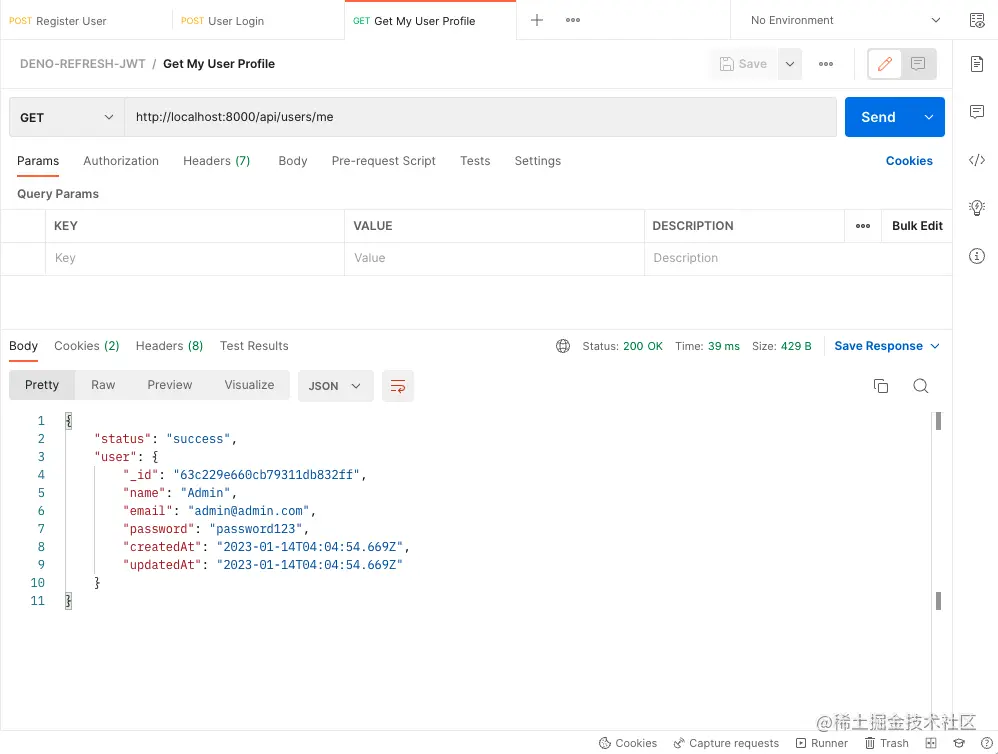Viewport: 998px width, 754px height.
Task: Select the Params tab
Action: (38, 161)
